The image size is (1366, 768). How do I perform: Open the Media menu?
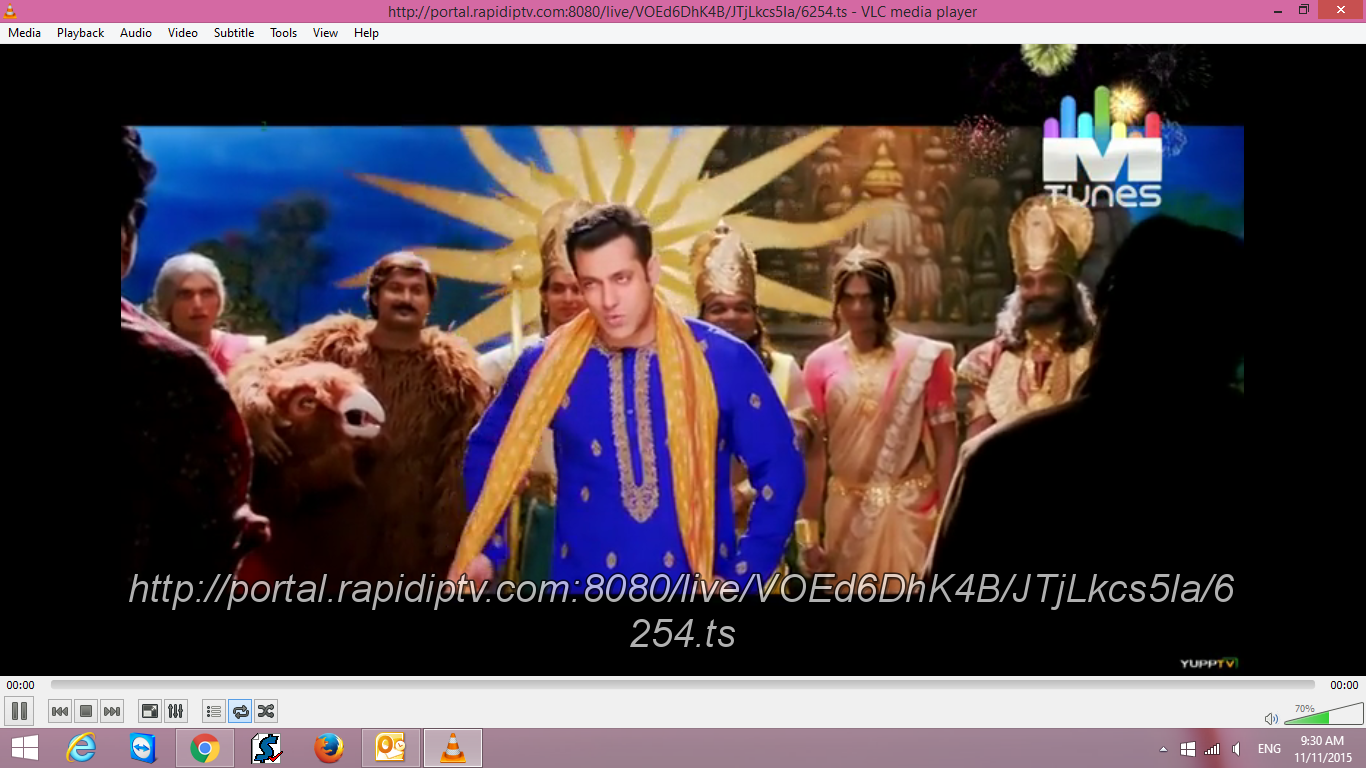point(24,33)
